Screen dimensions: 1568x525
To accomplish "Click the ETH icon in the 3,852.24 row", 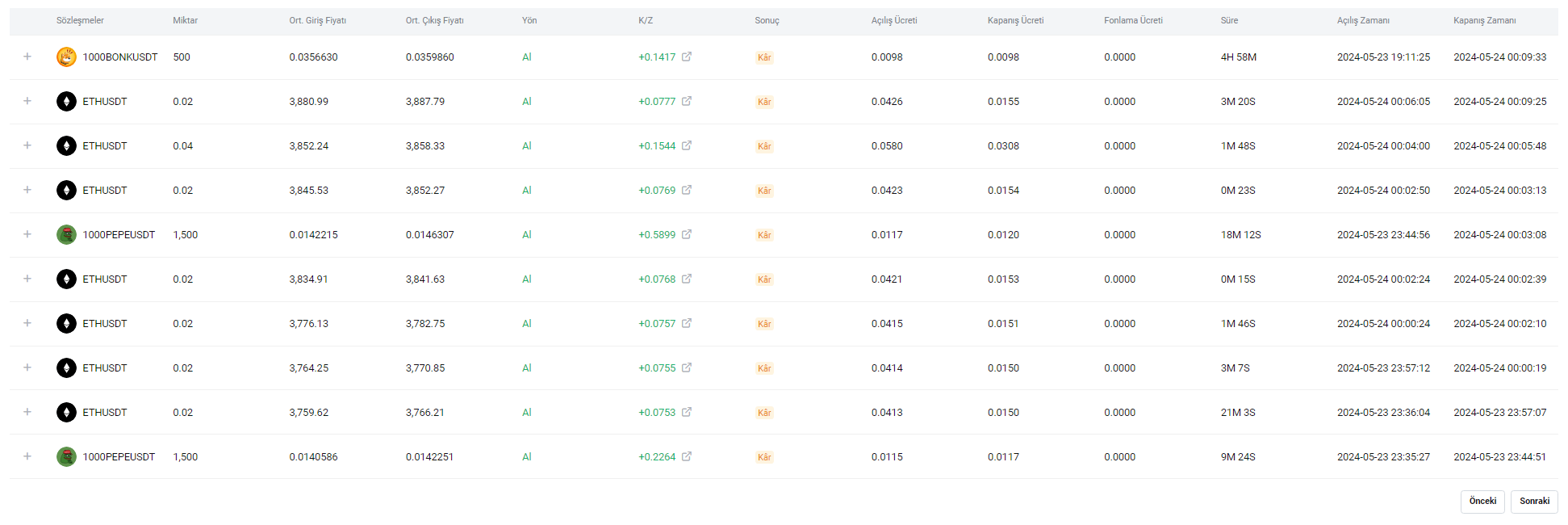I will click(66, 145).
